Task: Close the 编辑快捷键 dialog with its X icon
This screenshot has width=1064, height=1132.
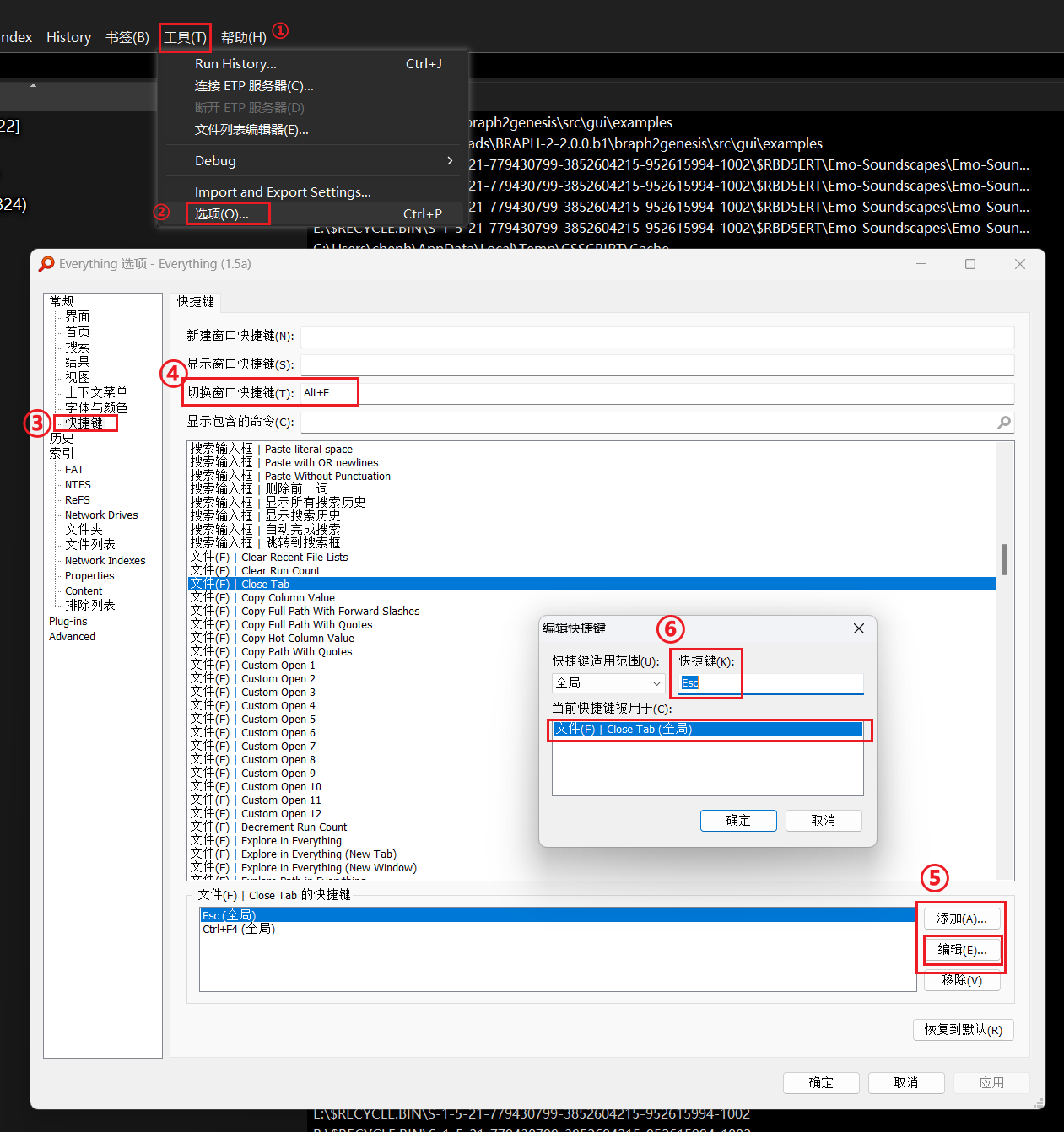Action: pyautogui.click(x=859, y=628)
